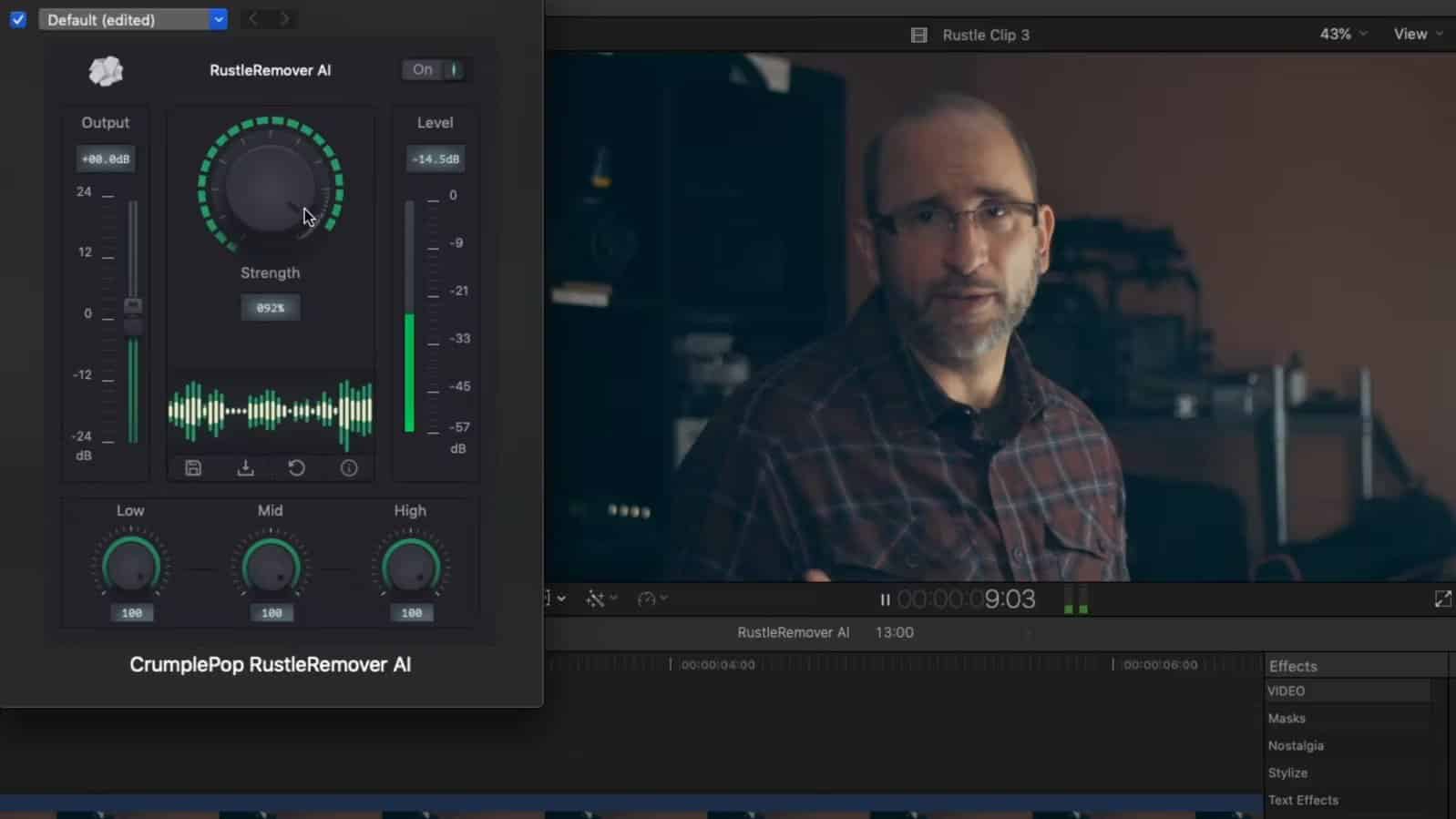The height and width of the screenshot is (819, 1456).
Task: Toggle the RustleRemover On switch
Action: click(x=434, y=69)
